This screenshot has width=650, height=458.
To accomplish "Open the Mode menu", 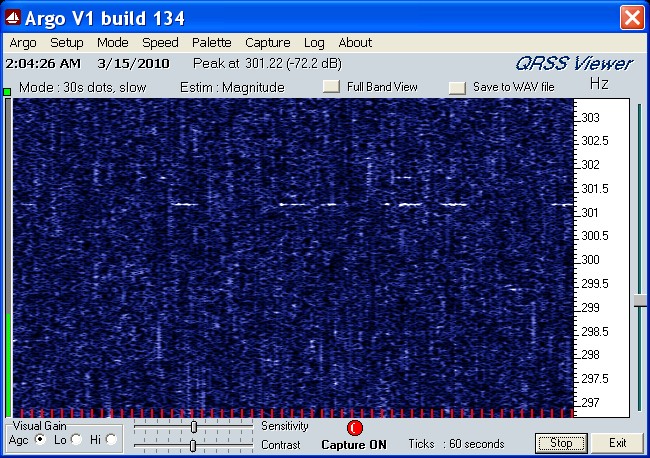I will pos(113,43).
